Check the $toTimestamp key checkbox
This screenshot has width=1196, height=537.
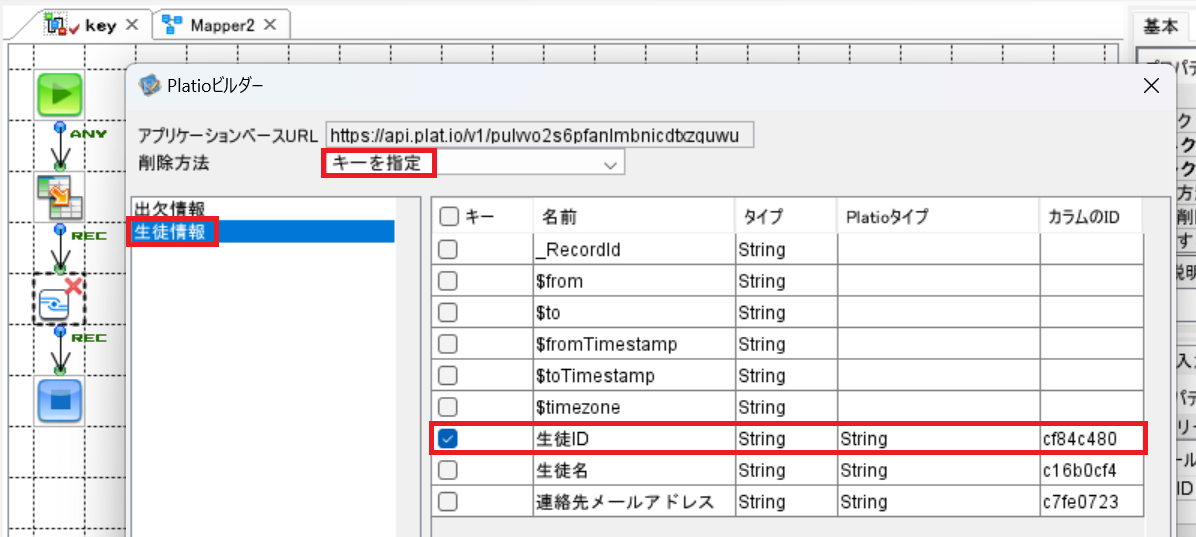point(448,376)
